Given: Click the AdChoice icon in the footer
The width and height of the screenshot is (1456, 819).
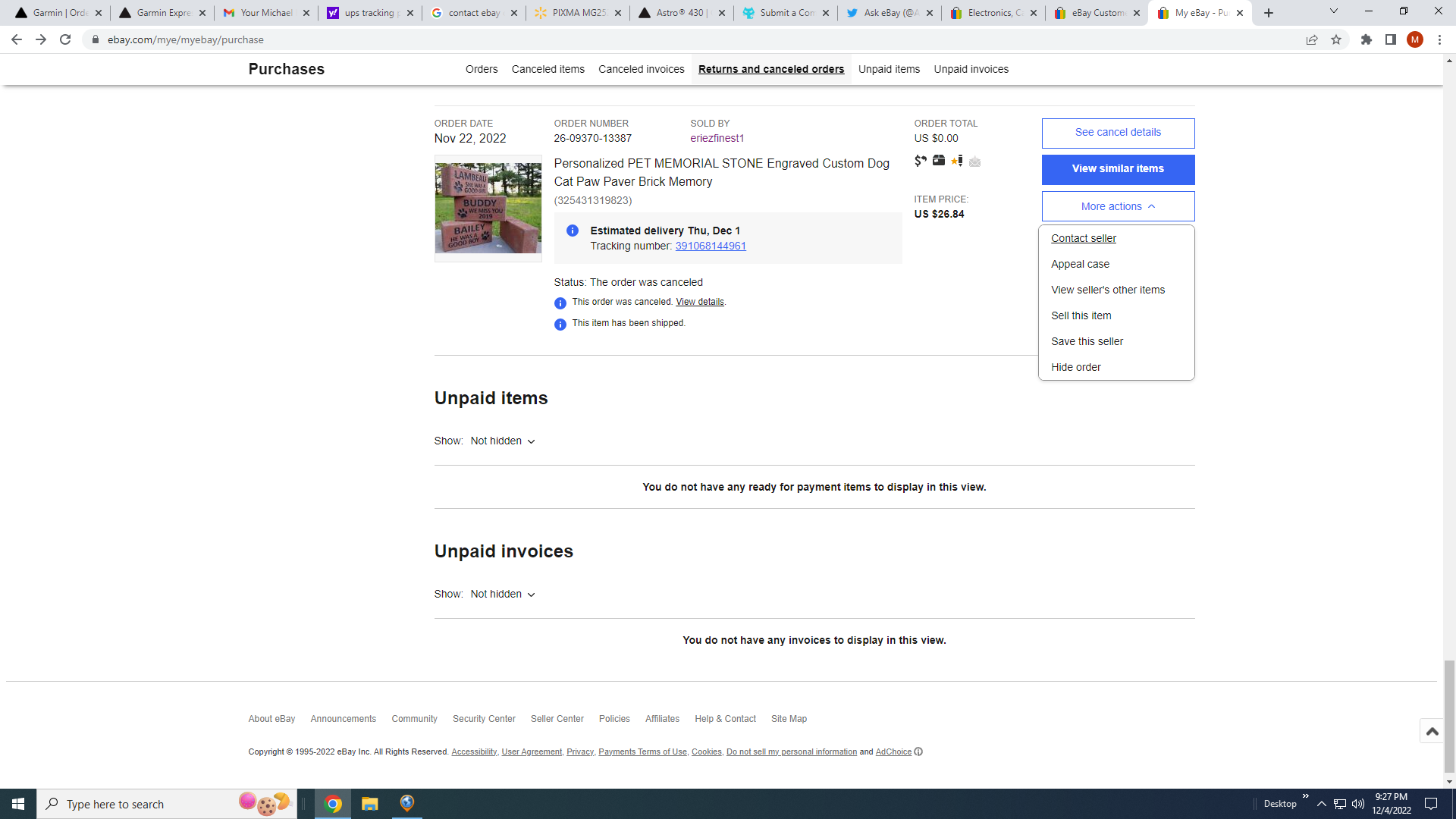Looking at the screenshot, I should point(918,752).
